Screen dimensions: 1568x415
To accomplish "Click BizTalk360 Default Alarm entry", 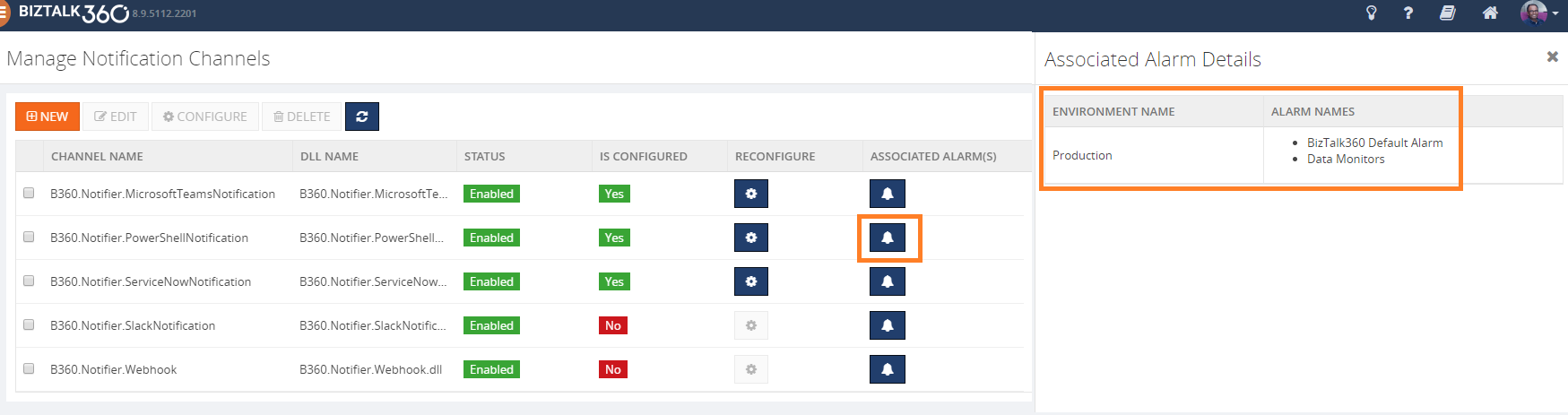I will [x=1374, y=143].
